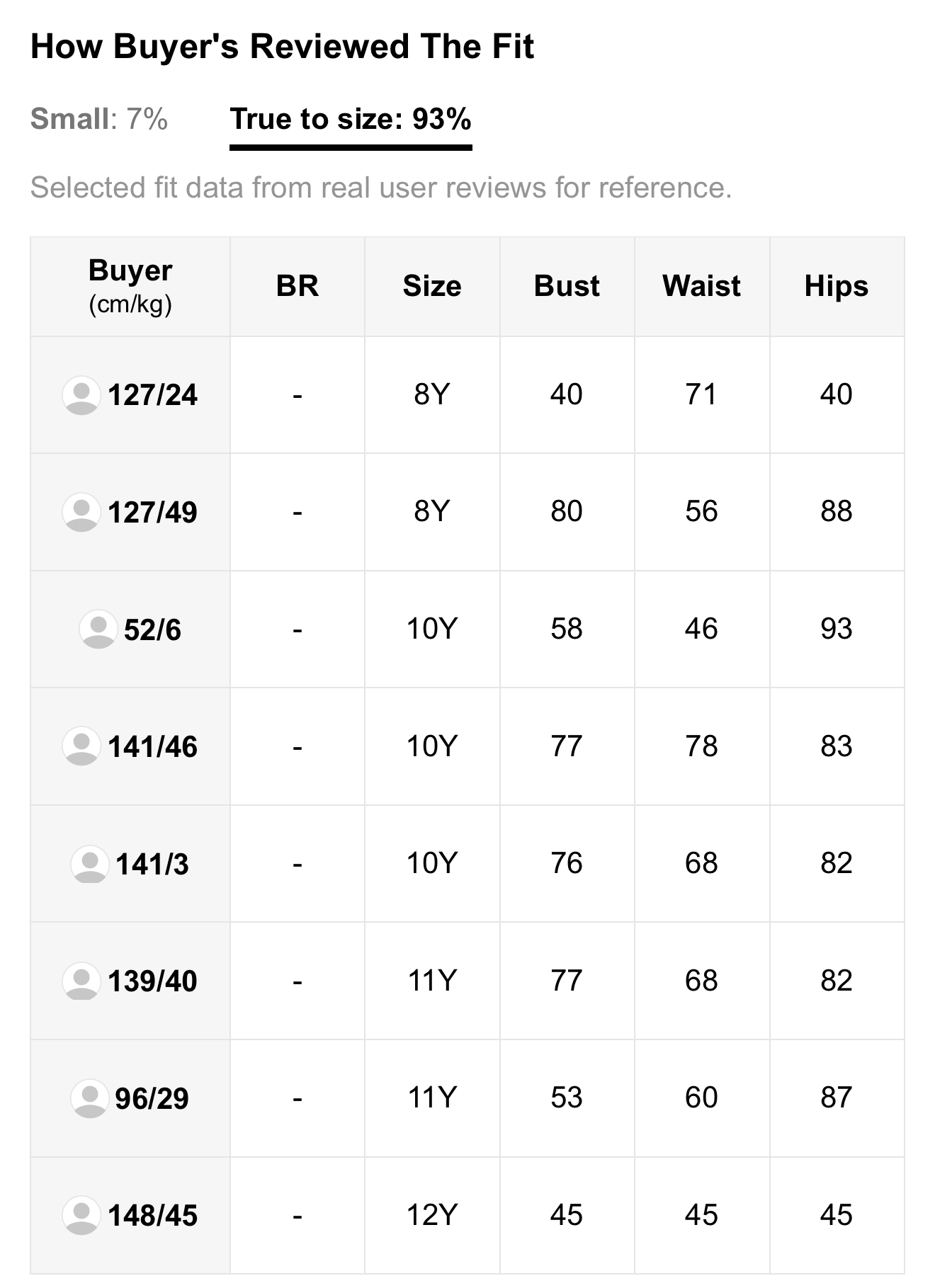Click avatar icon of buyer 141/3

pos(90,864)
